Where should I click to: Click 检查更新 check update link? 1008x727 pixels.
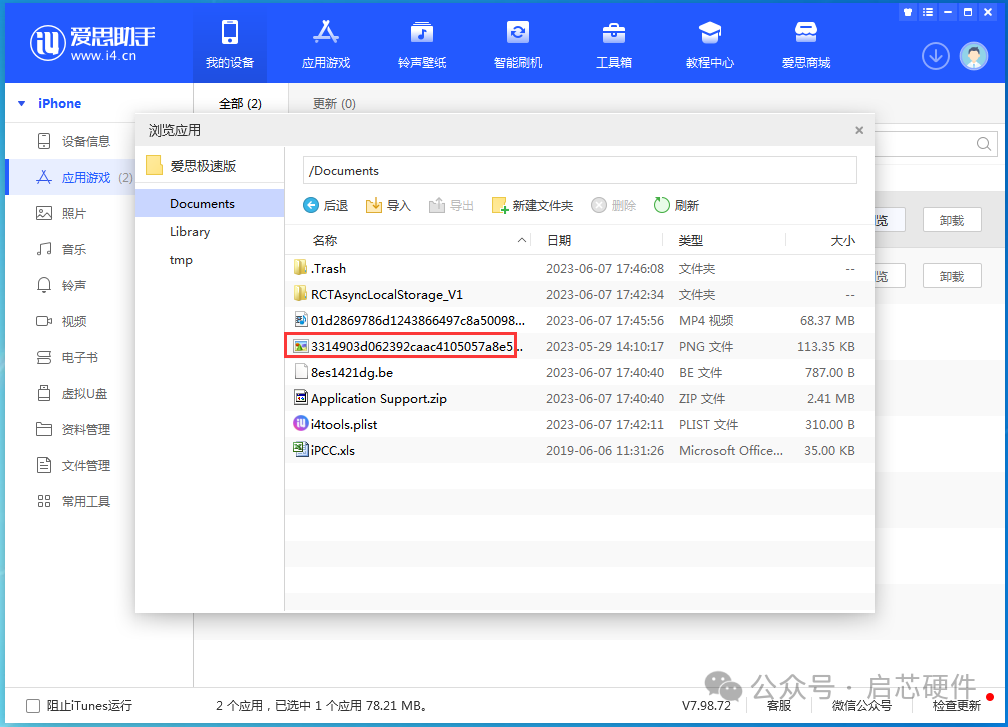coord(957,706)
